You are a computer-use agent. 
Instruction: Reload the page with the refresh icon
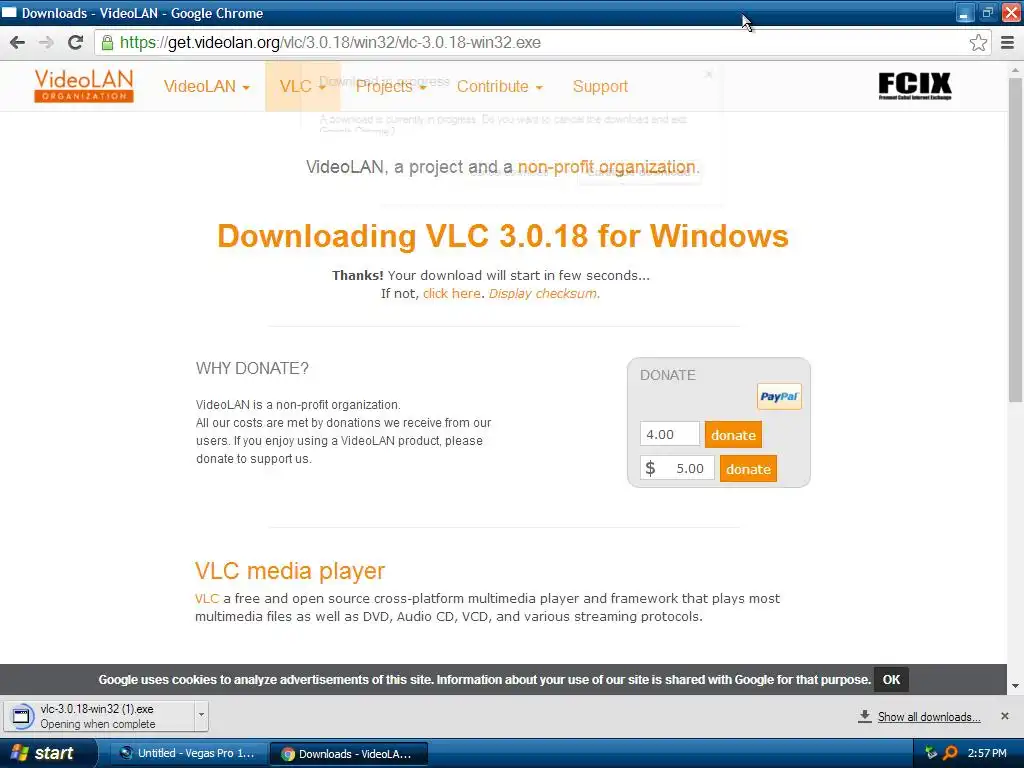coord(76,42)
